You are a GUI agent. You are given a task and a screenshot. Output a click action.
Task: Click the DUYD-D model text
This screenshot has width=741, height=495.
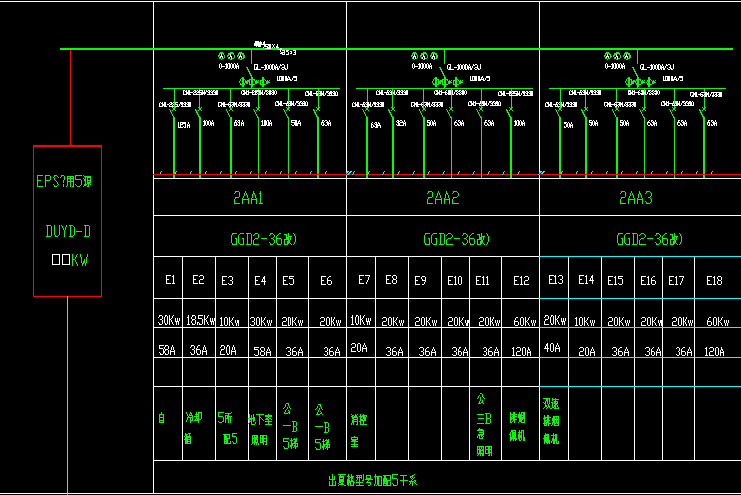point(68,231)
